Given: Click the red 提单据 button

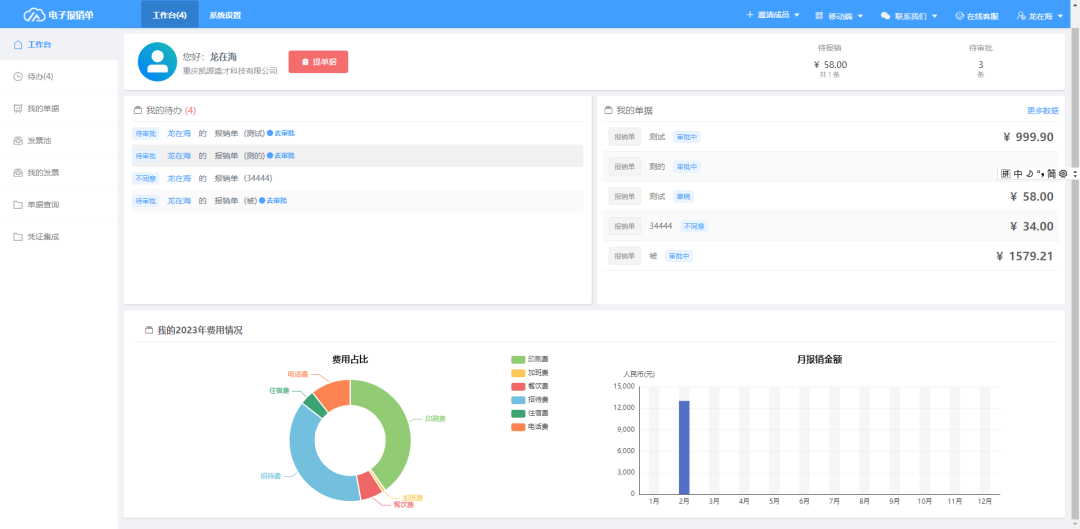Looking at the screenshot, I should [318, 62].
